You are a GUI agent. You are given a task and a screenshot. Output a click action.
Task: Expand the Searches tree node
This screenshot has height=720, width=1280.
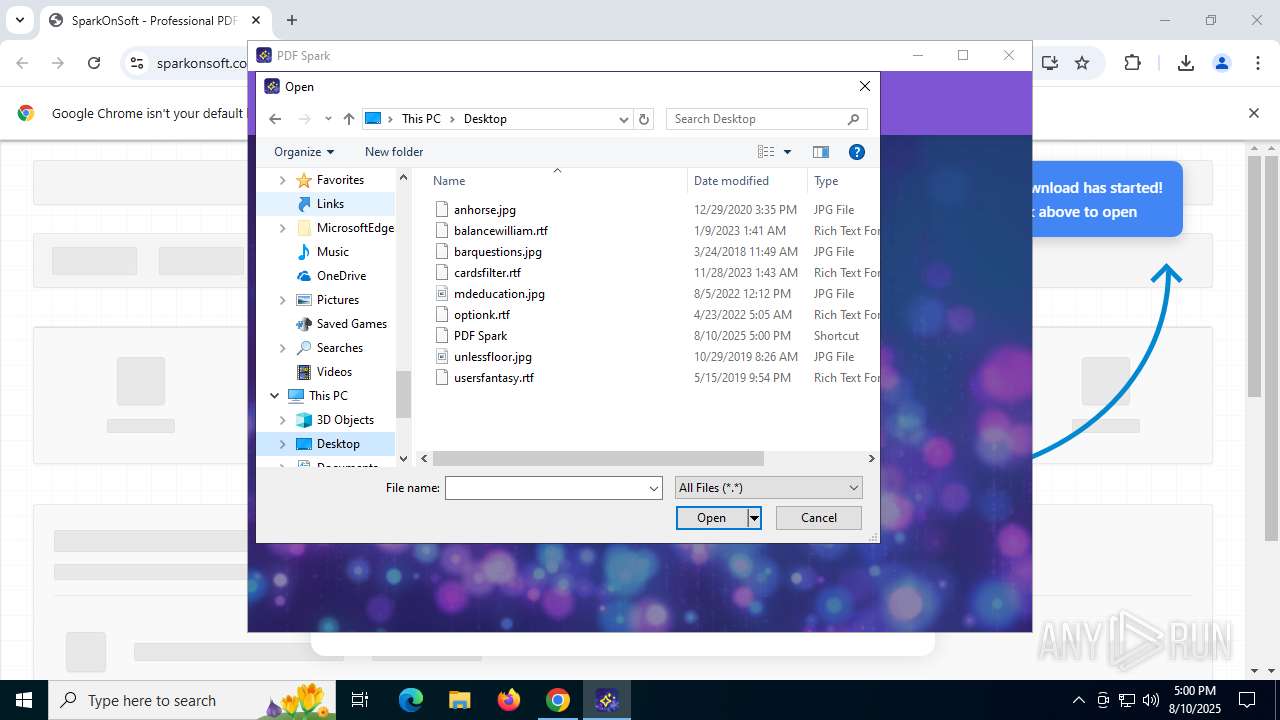(x=282, y=348)
